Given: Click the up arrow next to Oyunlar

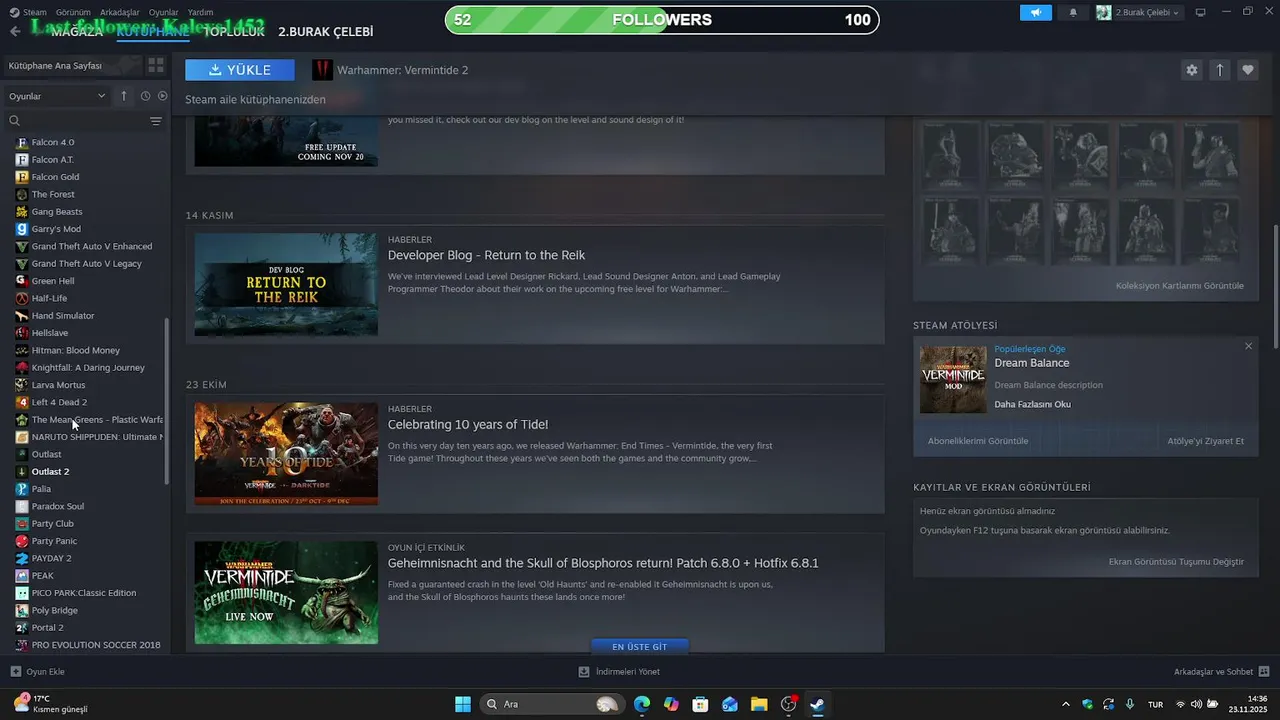Looking at the screenshot, I should [x=124, y=96].
